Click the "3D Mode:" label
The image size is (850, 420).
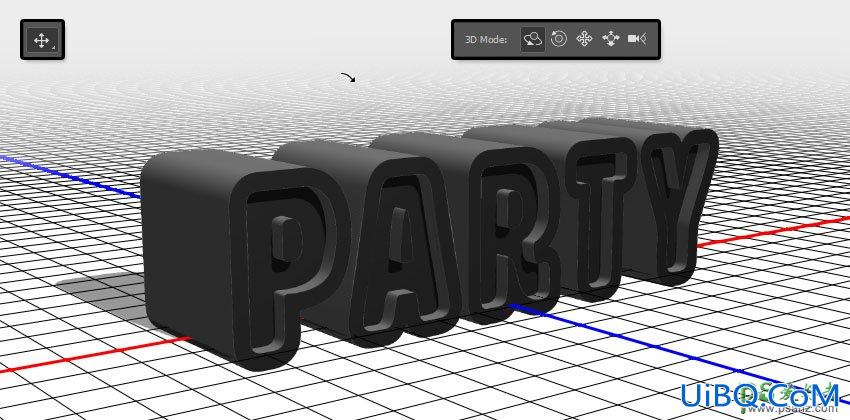(x=486, y=40)
